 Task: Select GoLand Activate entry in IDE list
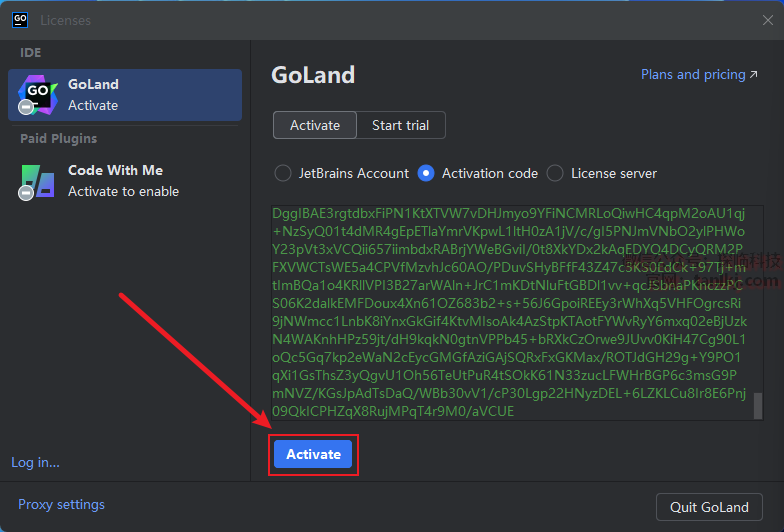point(125,95)
